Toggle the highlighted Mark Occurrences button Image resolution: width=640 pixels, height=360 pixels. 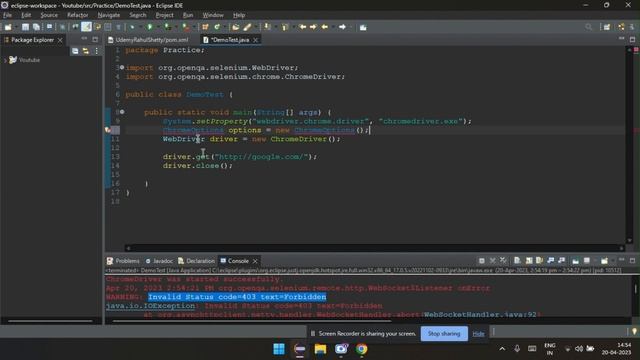[86, 27]
